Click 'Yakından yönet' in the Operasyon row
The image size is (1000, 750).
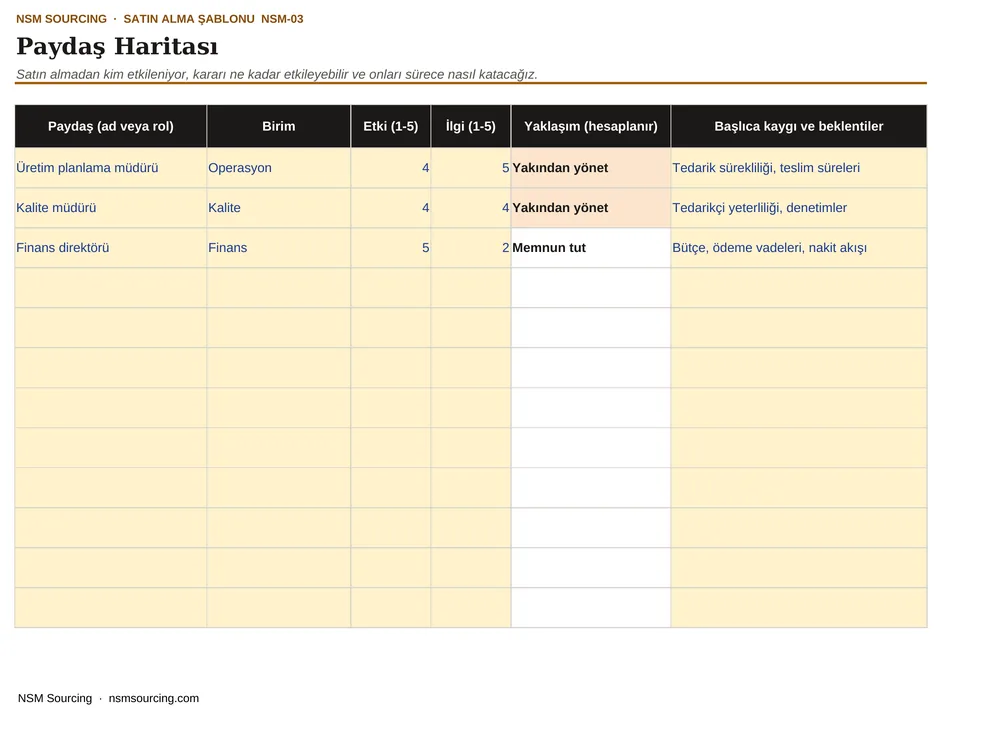(x=591, y=168)
